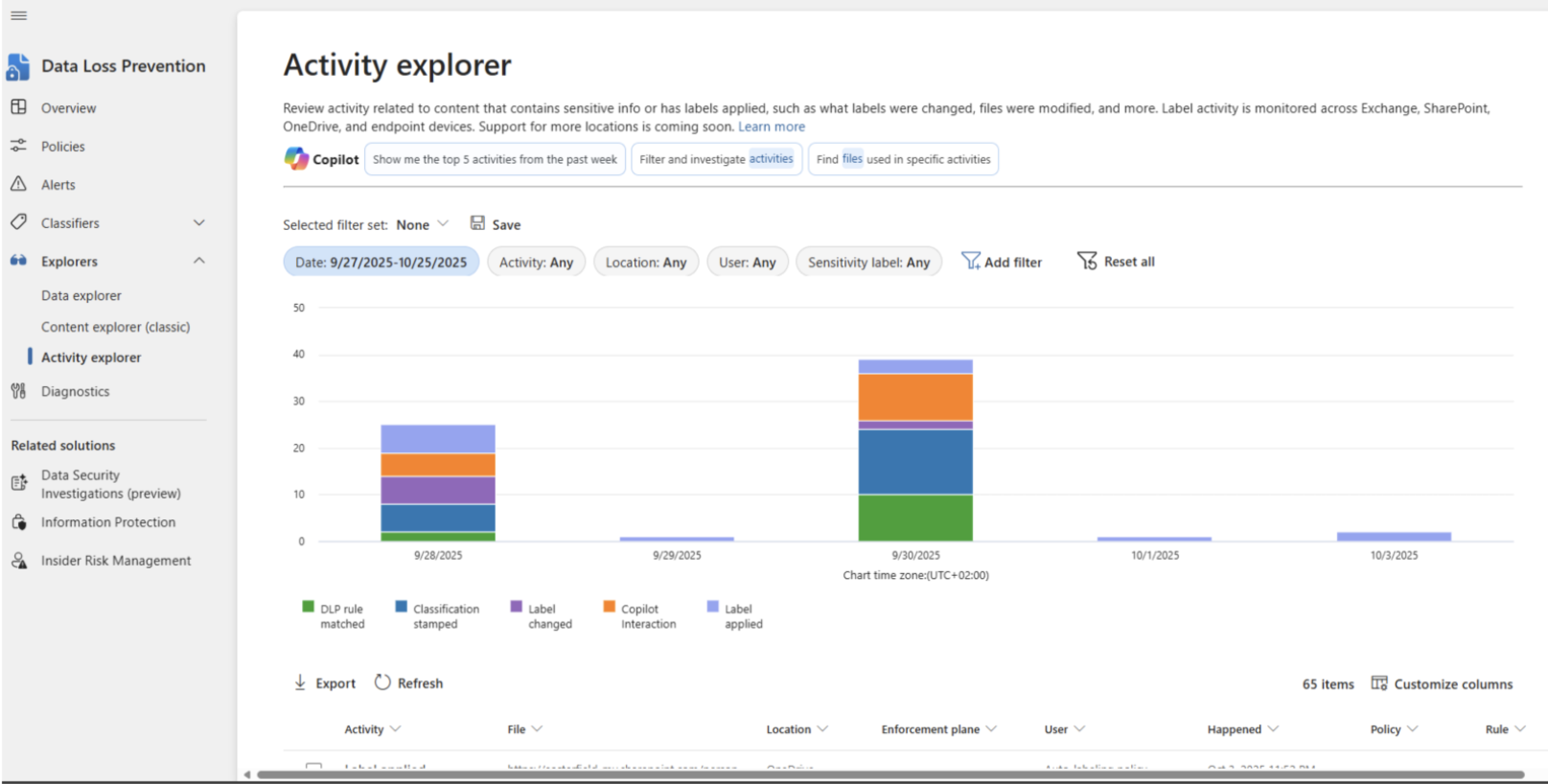Click the Save floppy disk icon
Viewport: 1548px width, 784px height.
(x=477, y=223)
